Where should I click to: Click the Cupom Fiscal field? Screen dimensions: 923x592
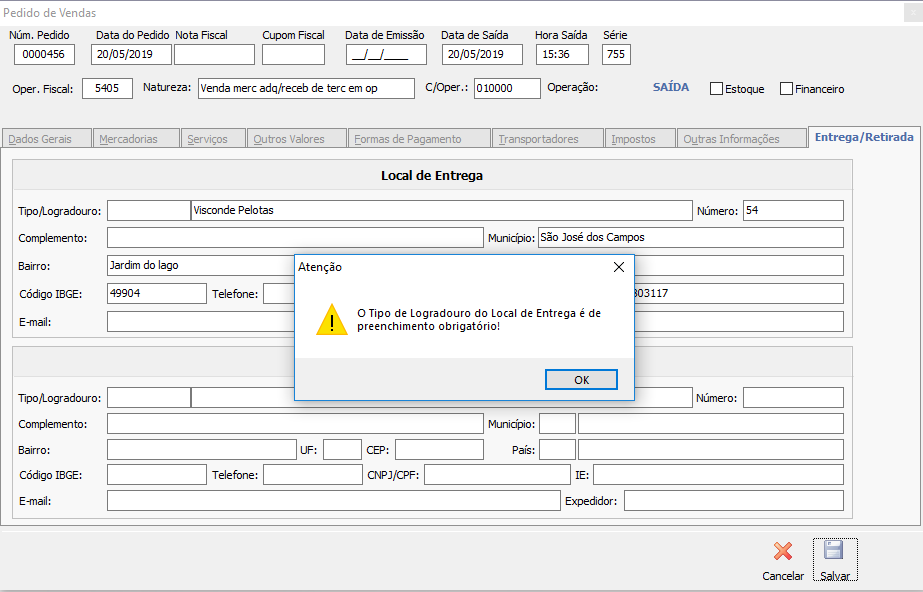(293, 55)
